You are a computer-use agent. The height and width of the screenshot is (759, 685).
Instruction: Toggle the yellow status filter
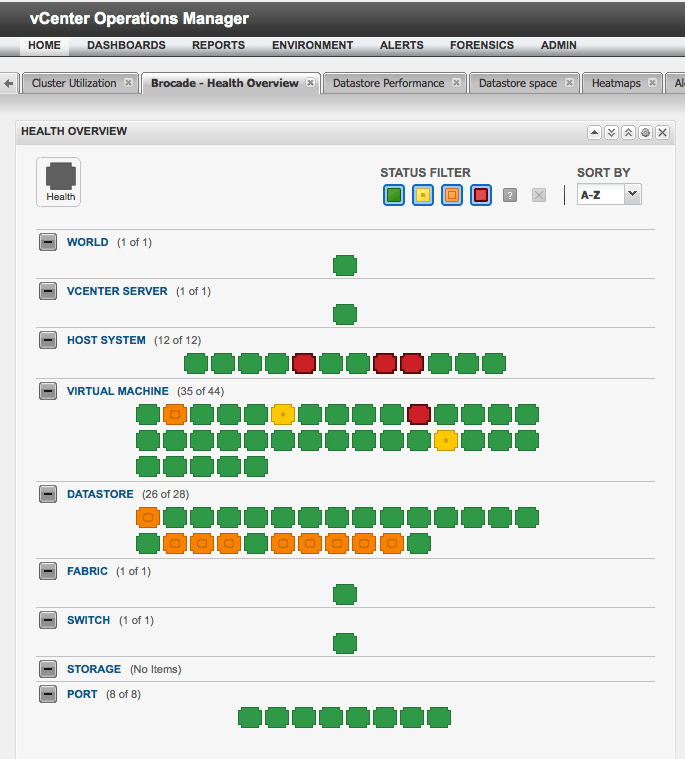(x=423, y=195)
